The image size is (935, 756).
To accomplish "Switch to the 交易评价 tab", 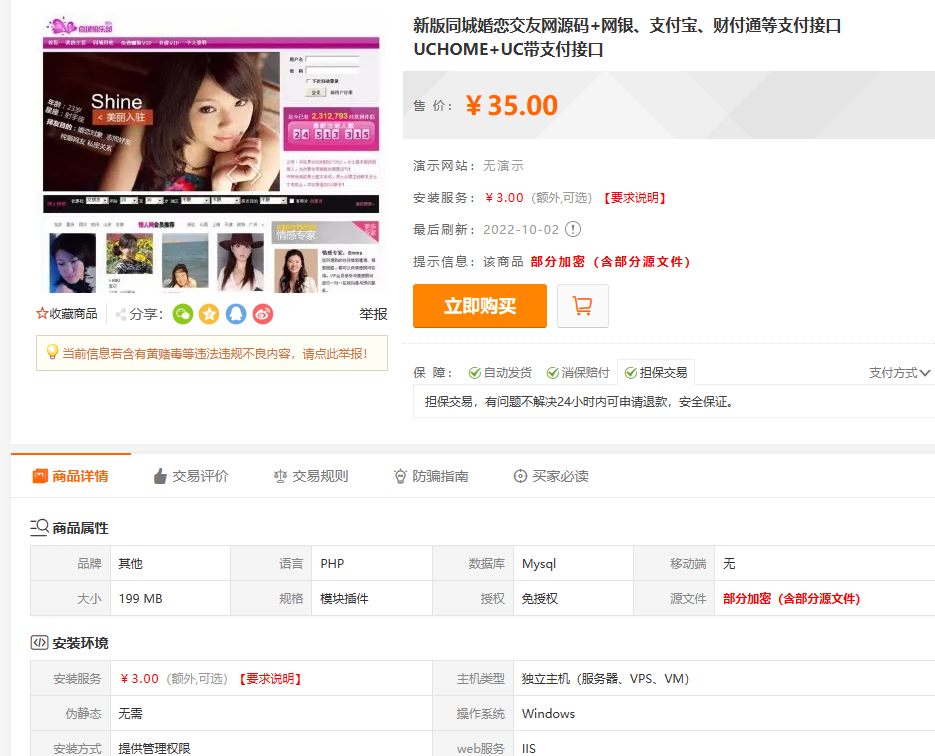I will 191,476.
